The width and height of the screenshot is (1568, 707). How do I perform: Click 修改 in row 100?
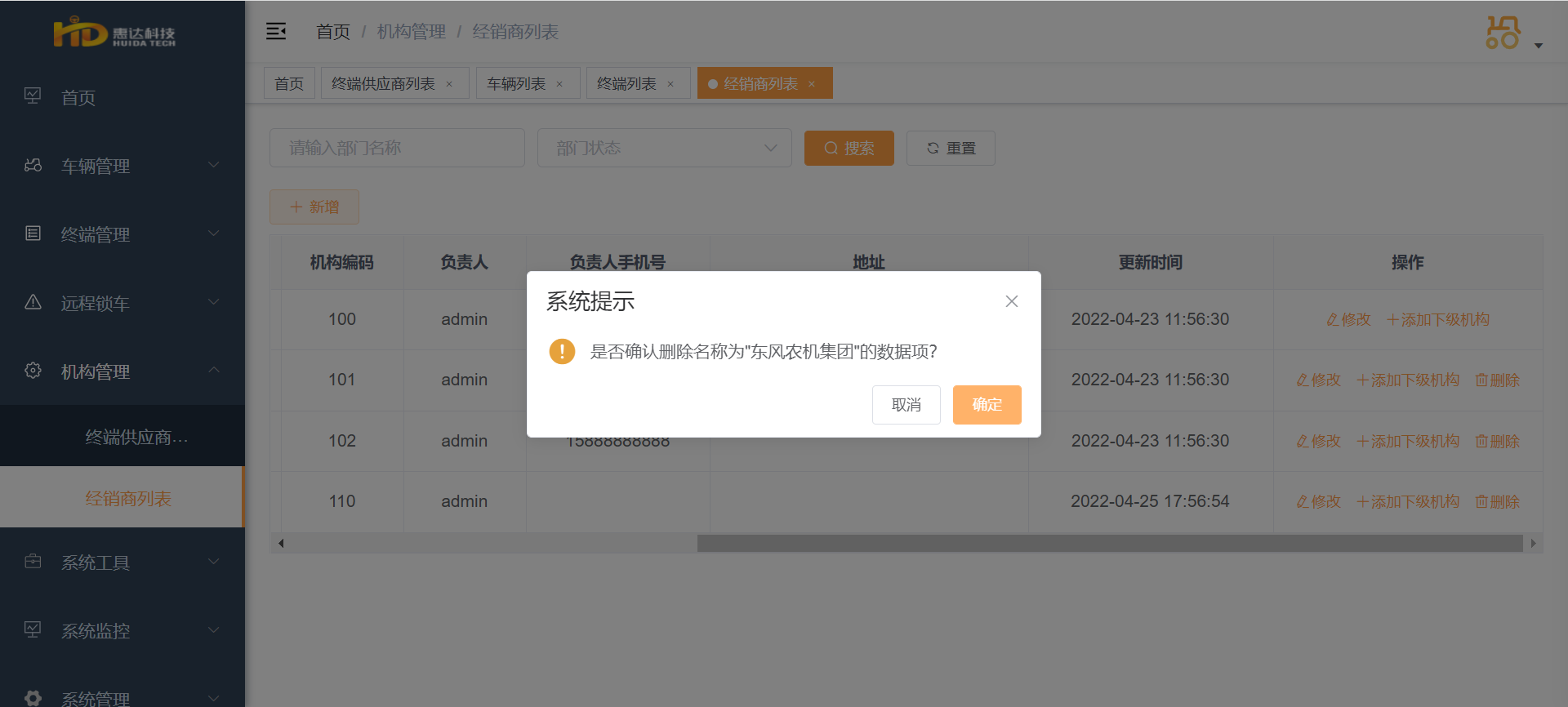point(1349,319)
